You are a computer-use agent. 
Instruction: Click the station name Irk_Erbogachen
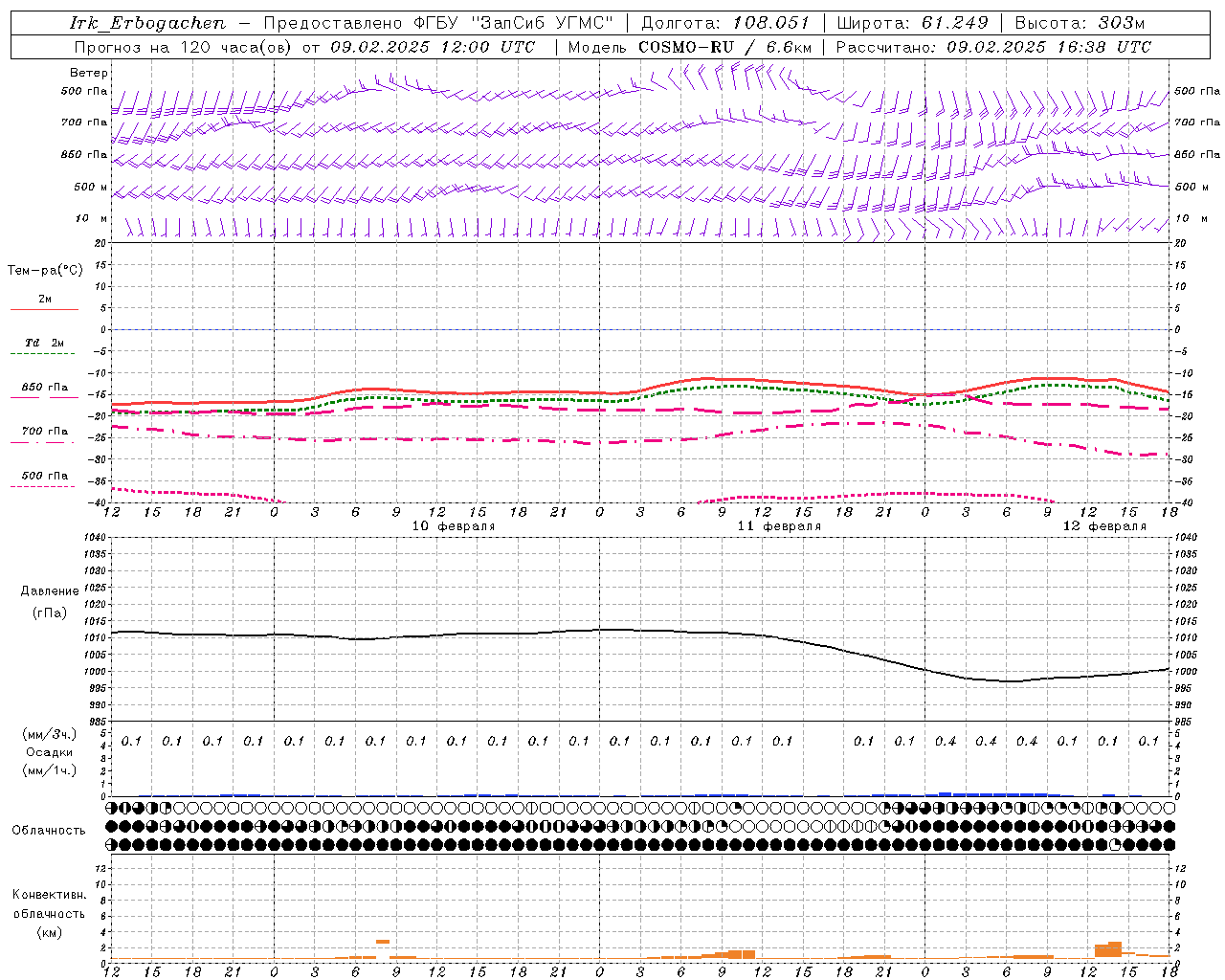[147, 23]
